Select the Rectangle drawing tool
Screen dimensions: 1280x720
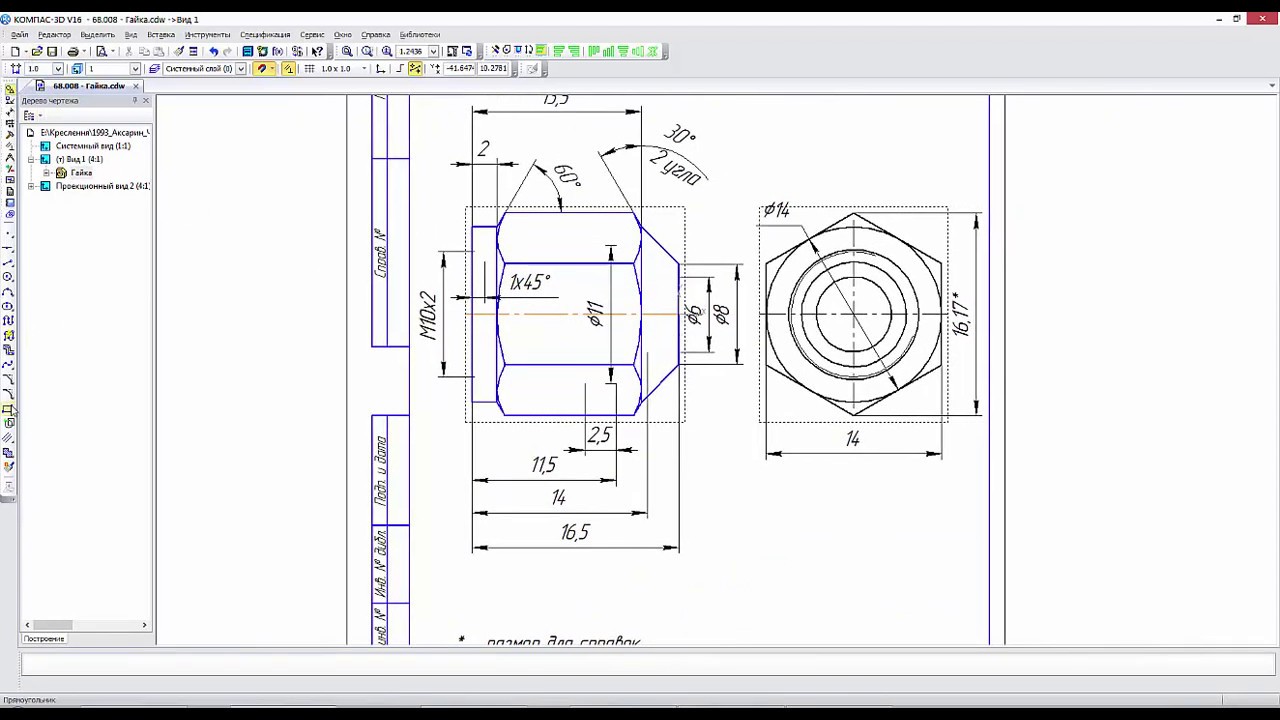click(x=8, y=408)
